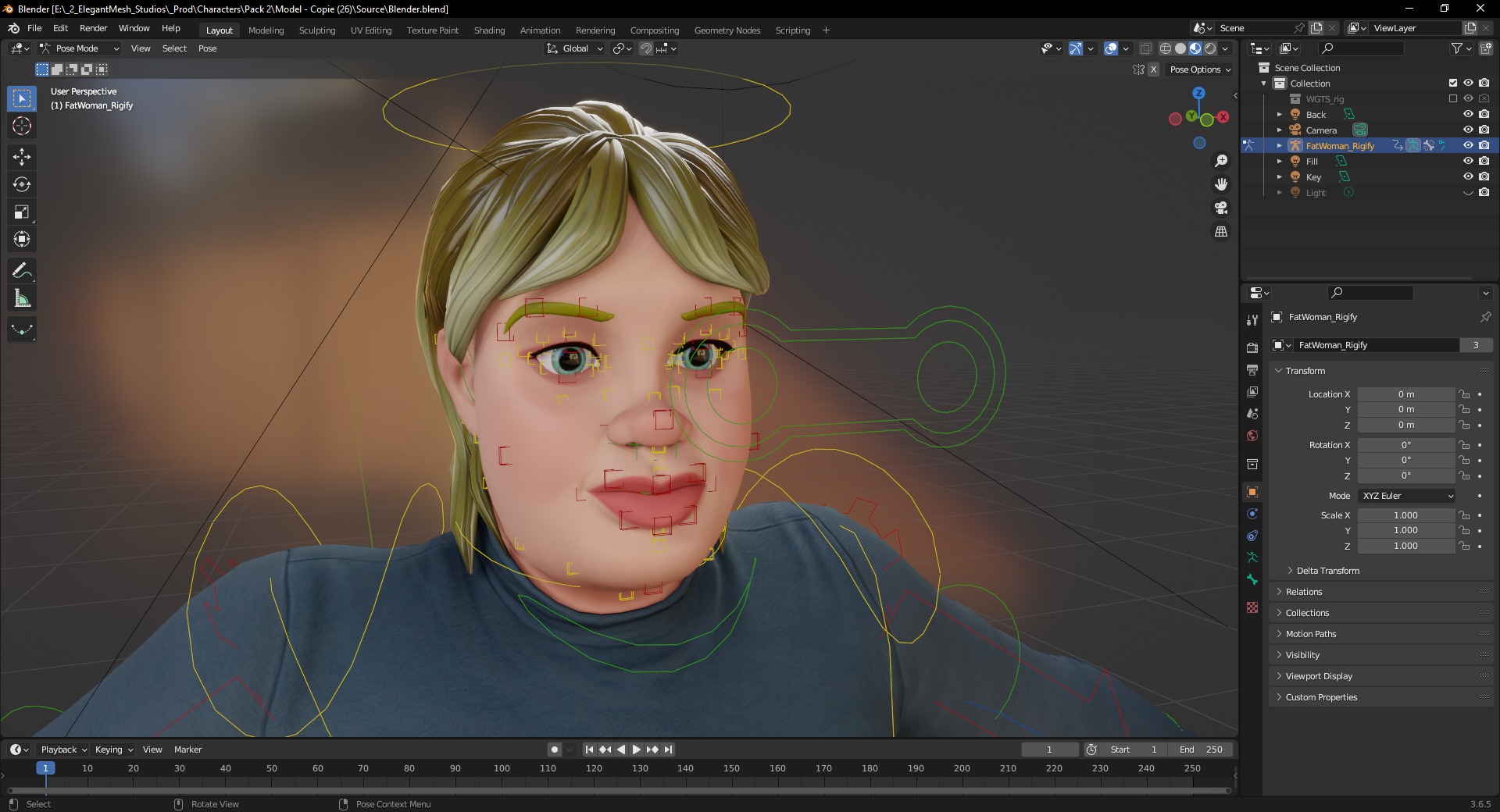
Task: Click the Scale X value field
Action: pyautogui.click(x=1405, y=515)
